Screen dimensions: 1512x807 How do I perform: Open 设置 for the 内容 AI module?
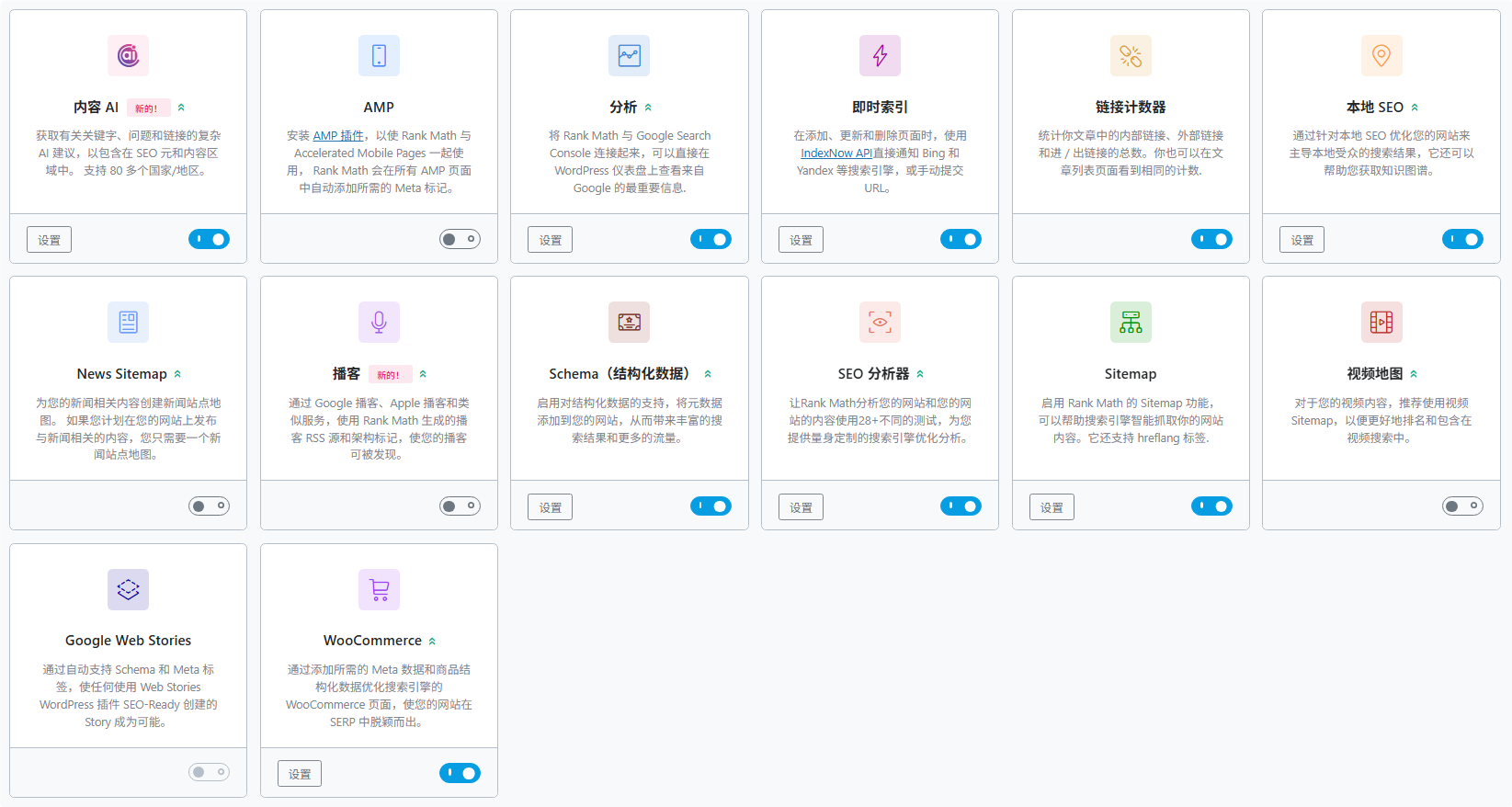pos(49,240)
